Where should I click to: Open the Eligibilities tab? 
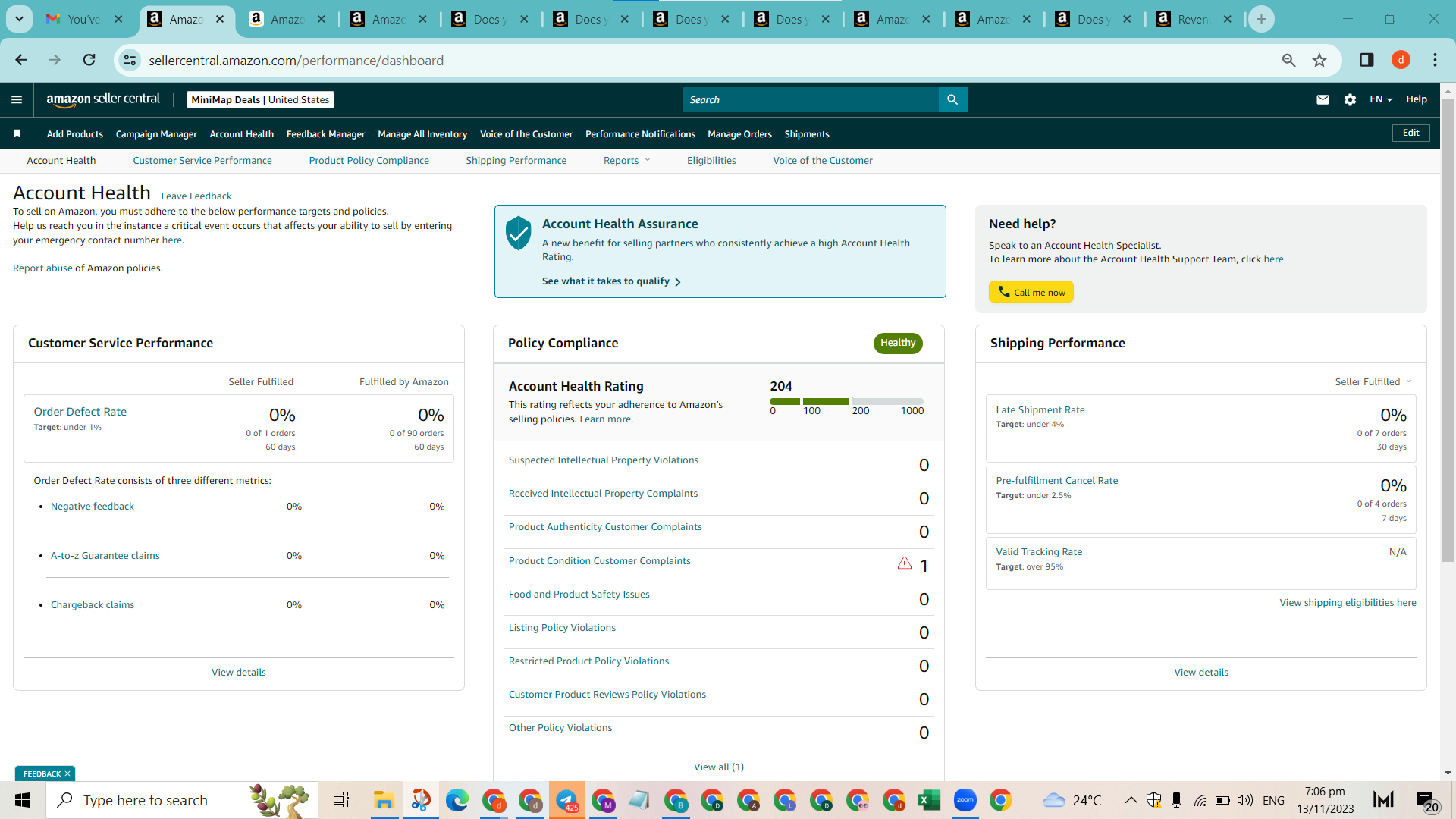(711, 160)
